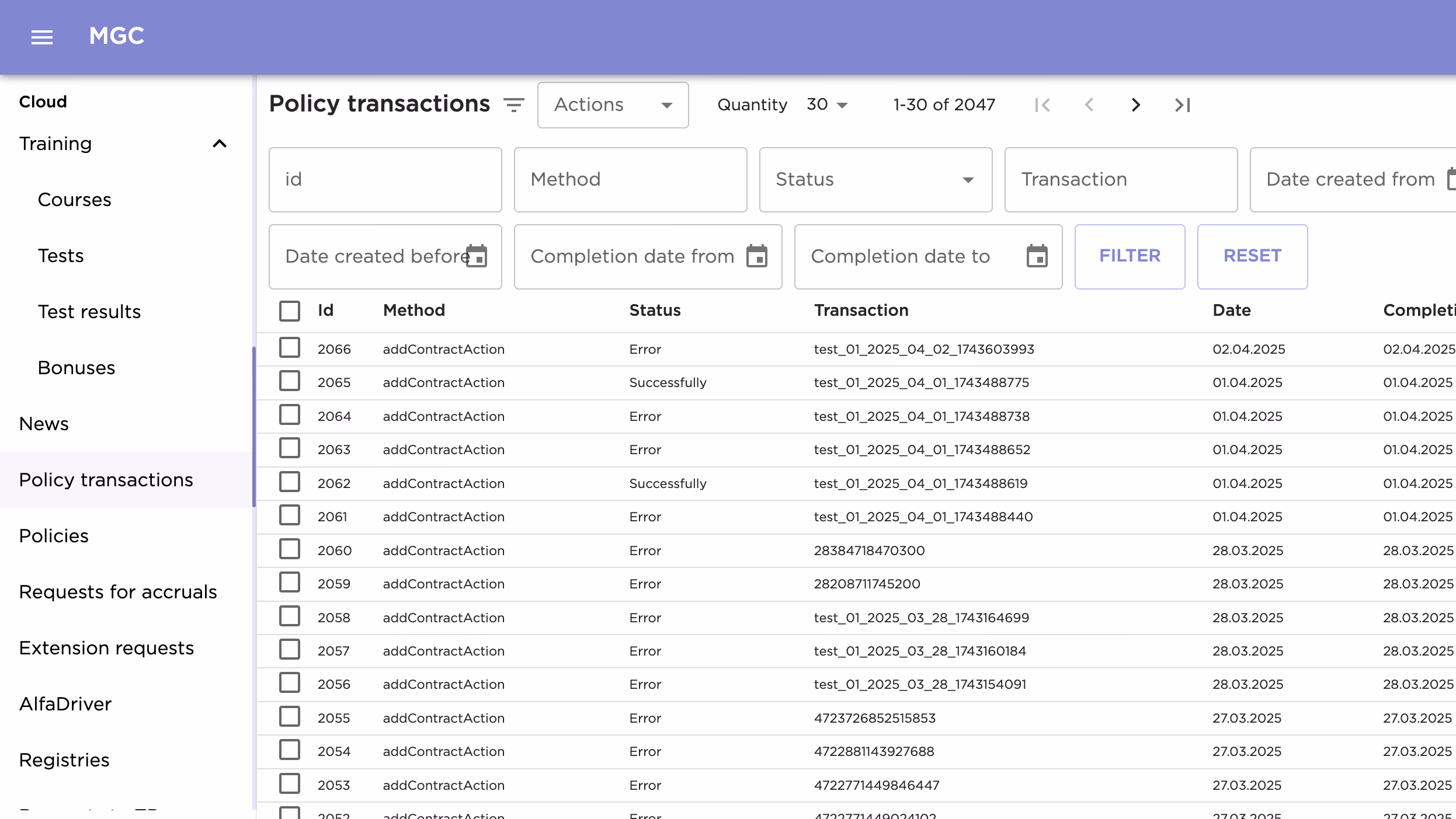
Task: Toggle the filter list icon beside title
Action: point(513,104)
